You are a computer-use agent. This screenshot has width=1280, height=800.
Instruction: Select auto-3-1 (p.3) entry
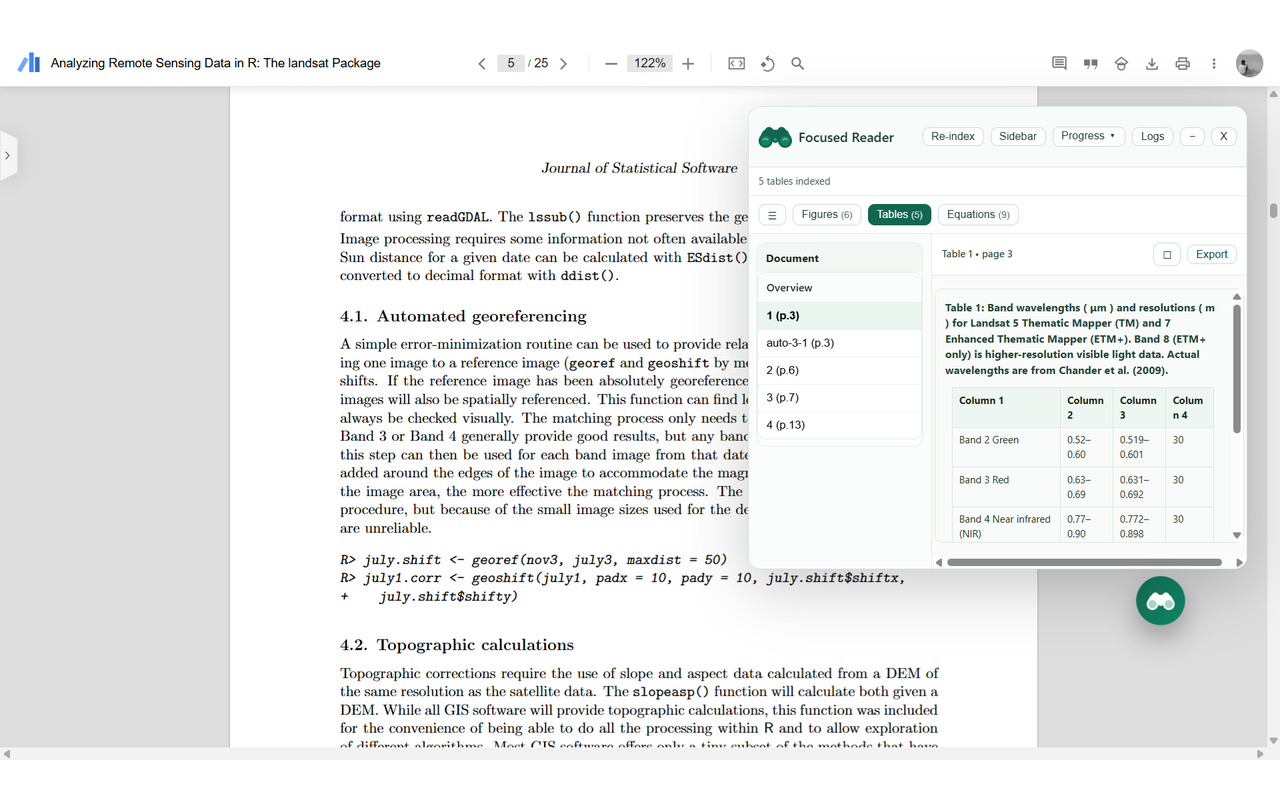[839, 343]
